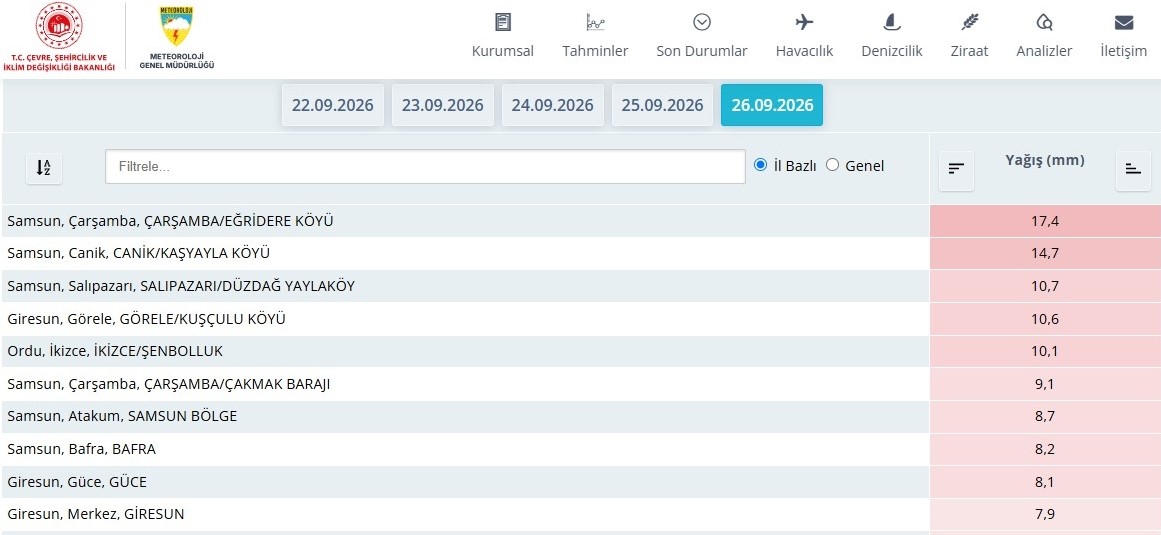The image size is (1161, 535).
Task: Open the İletişim menu
Action: (x=1124, y=51)
